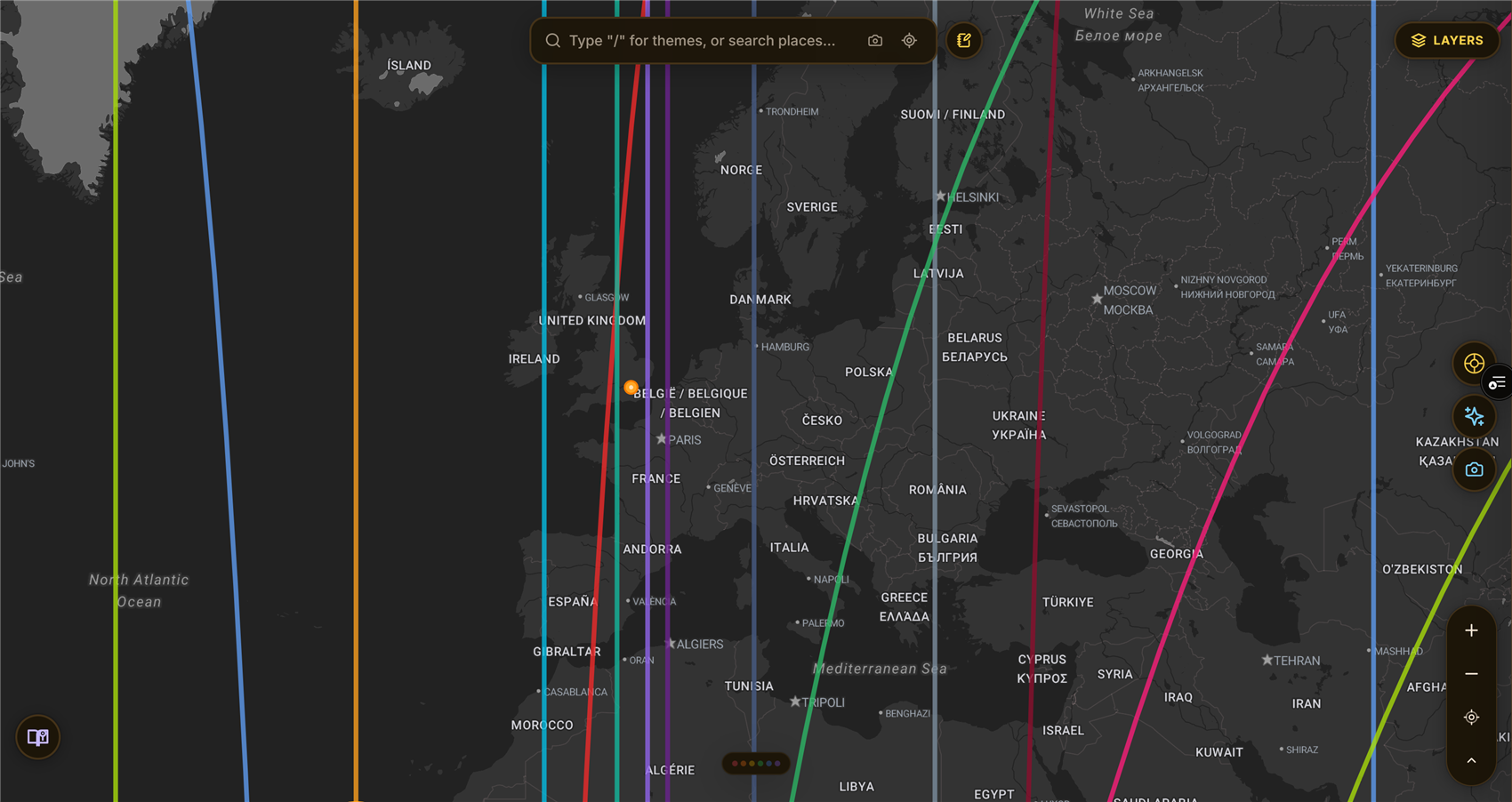Screen dimensions: 1512x802
Task: Click the camera icon inside search bar
Action: [875, 41]
